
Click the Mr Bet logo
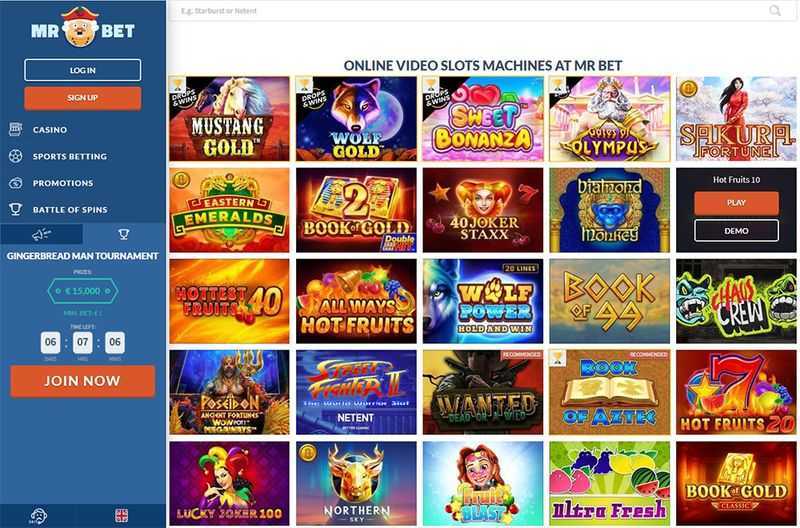pyautogui.click(x=82, y=28)
